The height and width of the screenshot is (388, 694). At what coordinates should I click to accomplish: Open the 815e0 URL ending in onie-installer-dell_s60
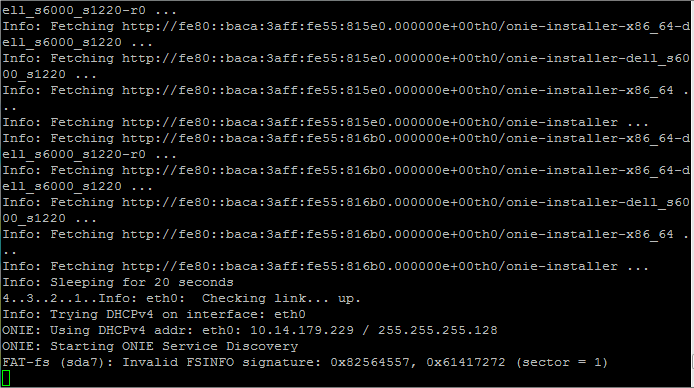click(405, 58)
